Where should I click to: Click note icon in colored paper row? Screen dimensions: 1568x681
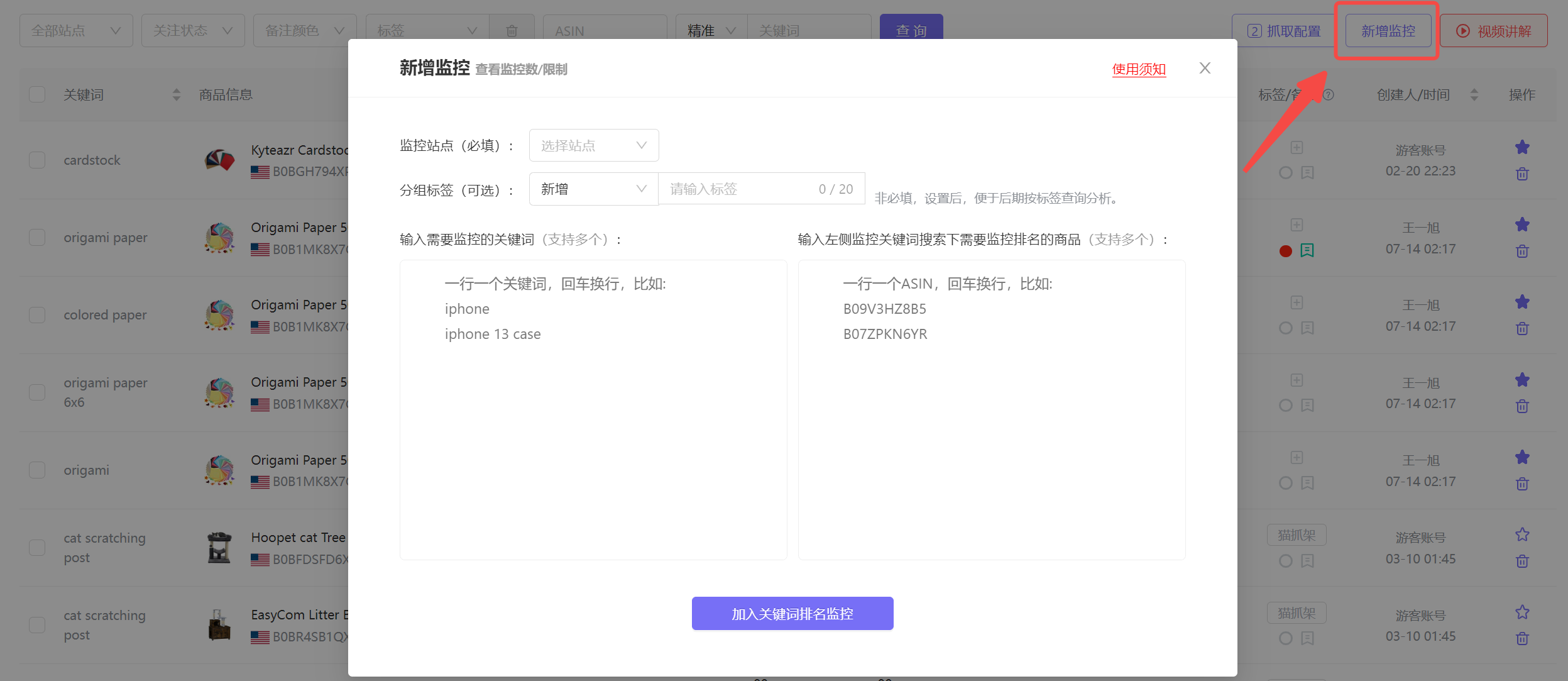coord(1307,328)
